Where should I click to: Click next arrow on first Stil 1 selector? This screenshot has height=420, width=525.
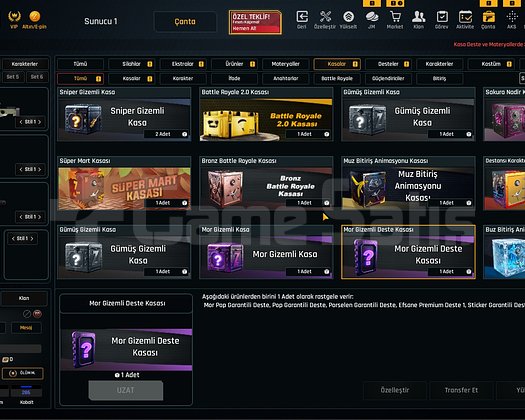[40, 122]
